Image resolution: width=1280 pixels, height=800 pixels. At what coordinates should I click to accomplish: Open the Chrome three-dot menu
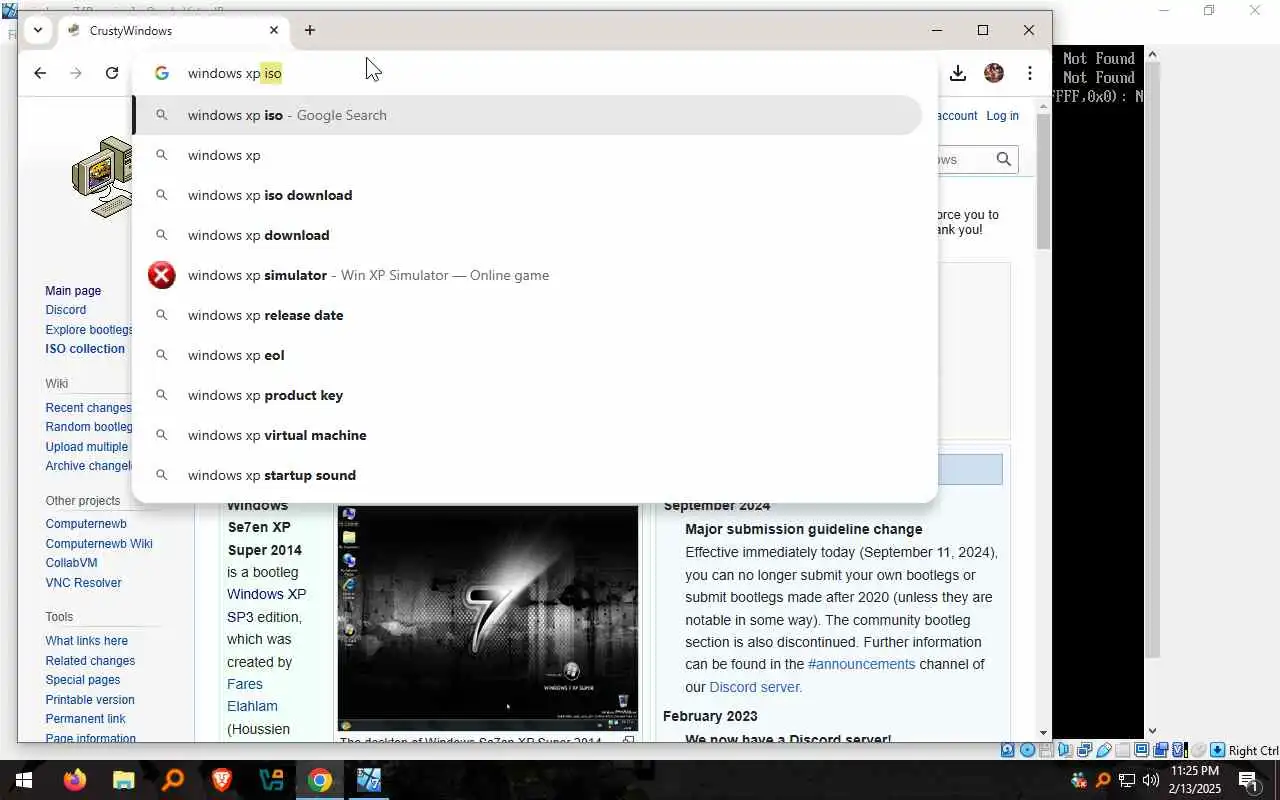[1030, 73]
